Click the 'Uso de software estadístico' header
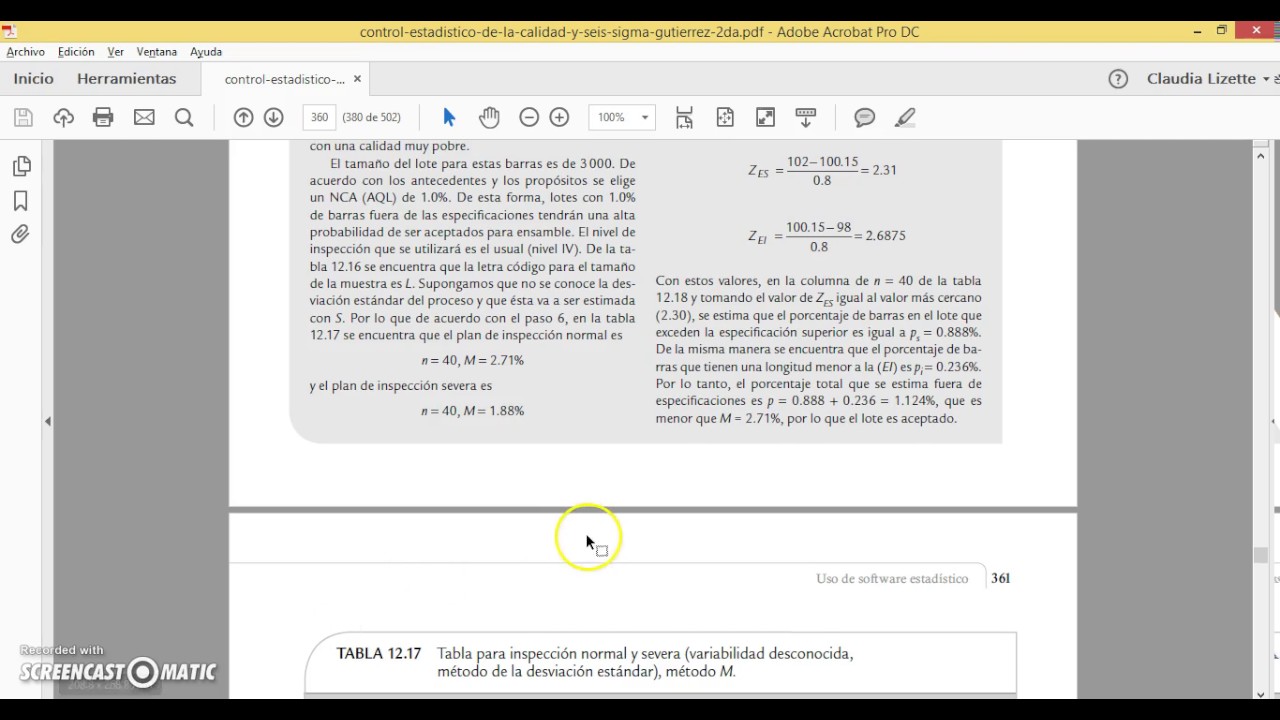This screenshot has height=720, width=1280. (x=892, y=578)
